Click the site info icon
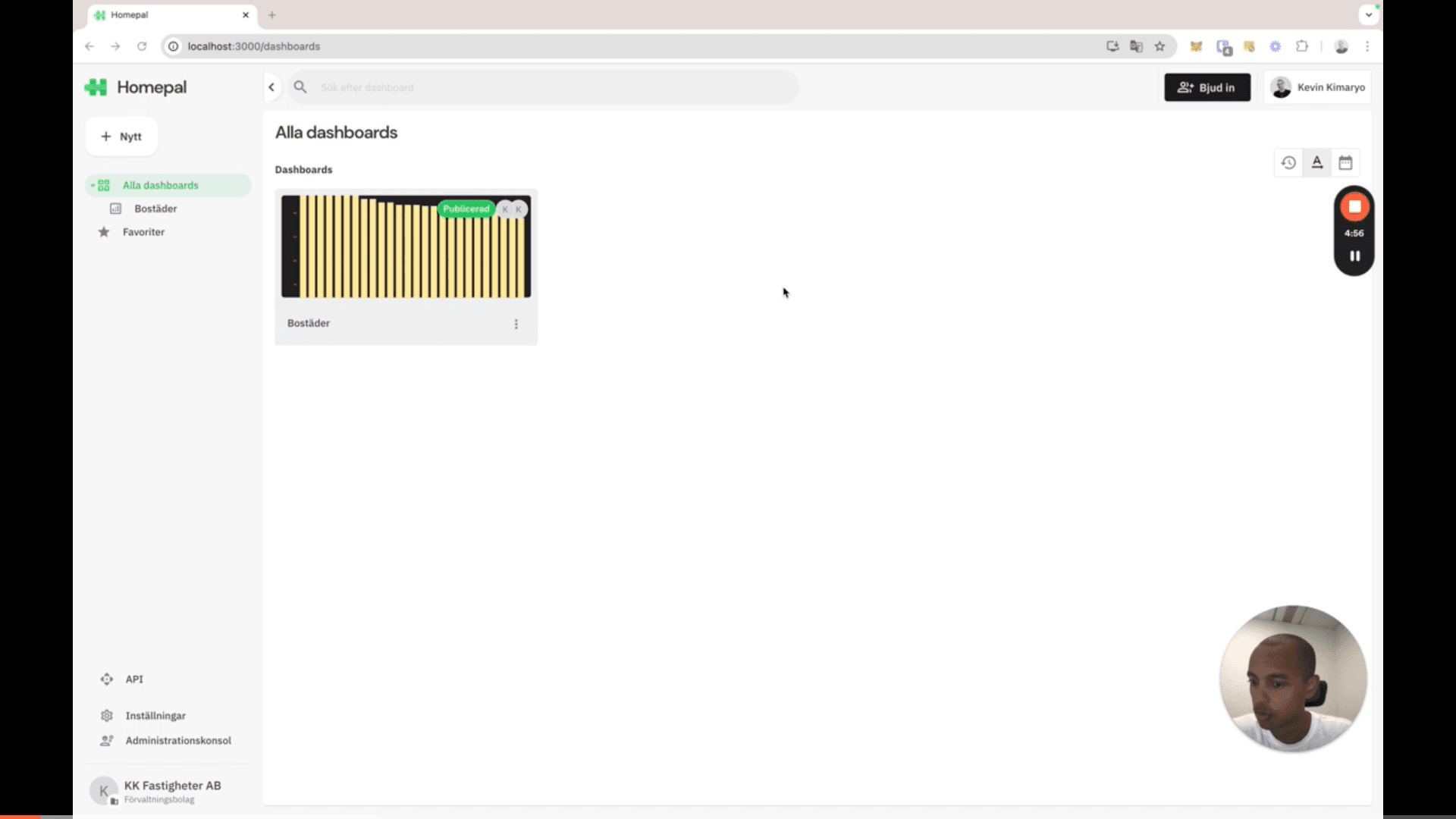The width and height of the screenshot is (1456, 819). tap(173, 46)
